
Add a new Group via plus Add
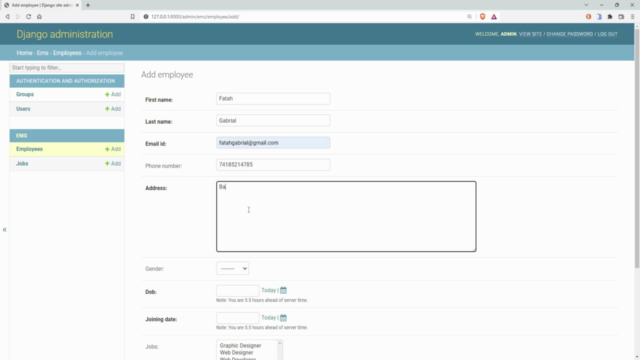113,94
